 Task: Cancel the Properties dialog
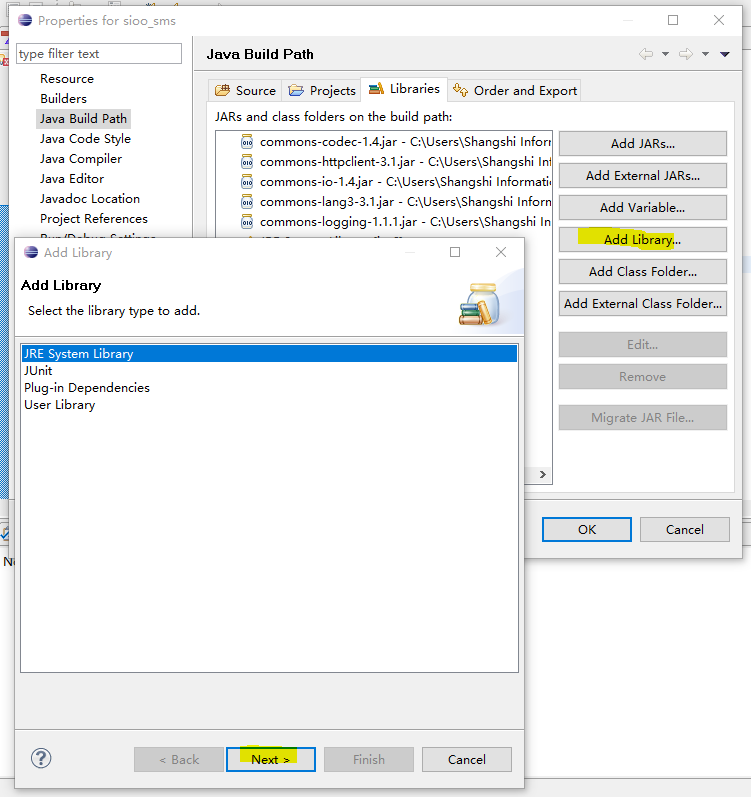[684, 530]
